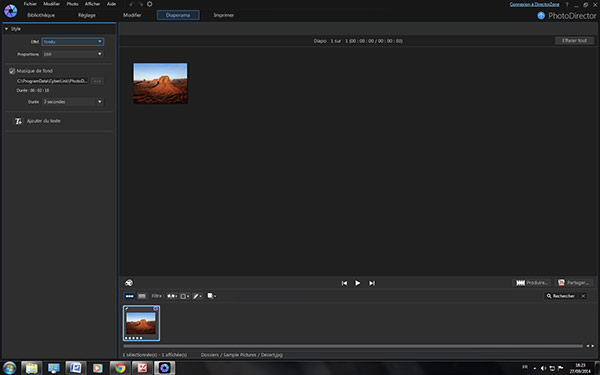Click the Ajouter du texte label
This screenshot has height=375, width=600.
44,121
